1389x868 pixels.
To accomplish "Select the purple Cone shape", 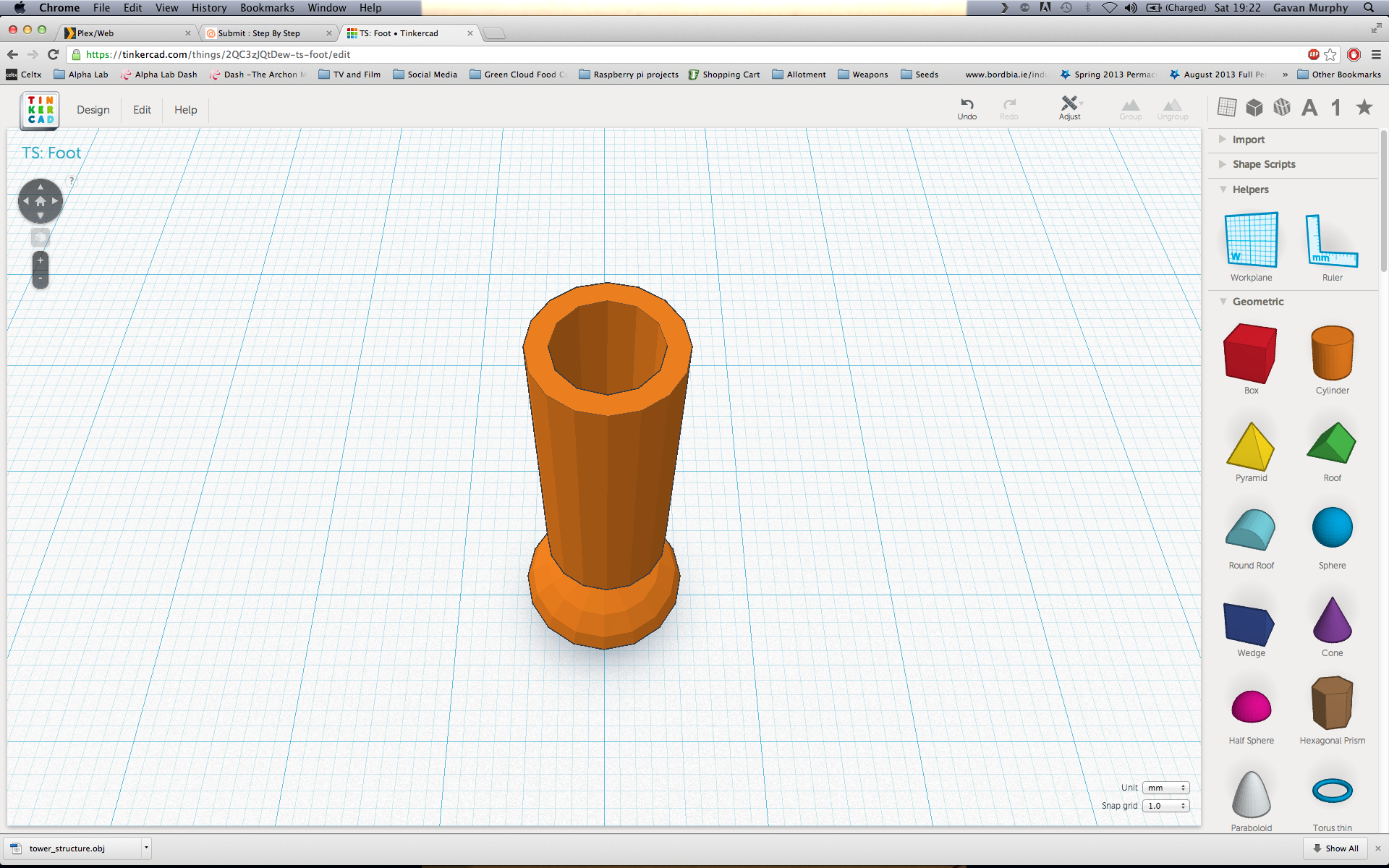I will [x=1332, y=620].
